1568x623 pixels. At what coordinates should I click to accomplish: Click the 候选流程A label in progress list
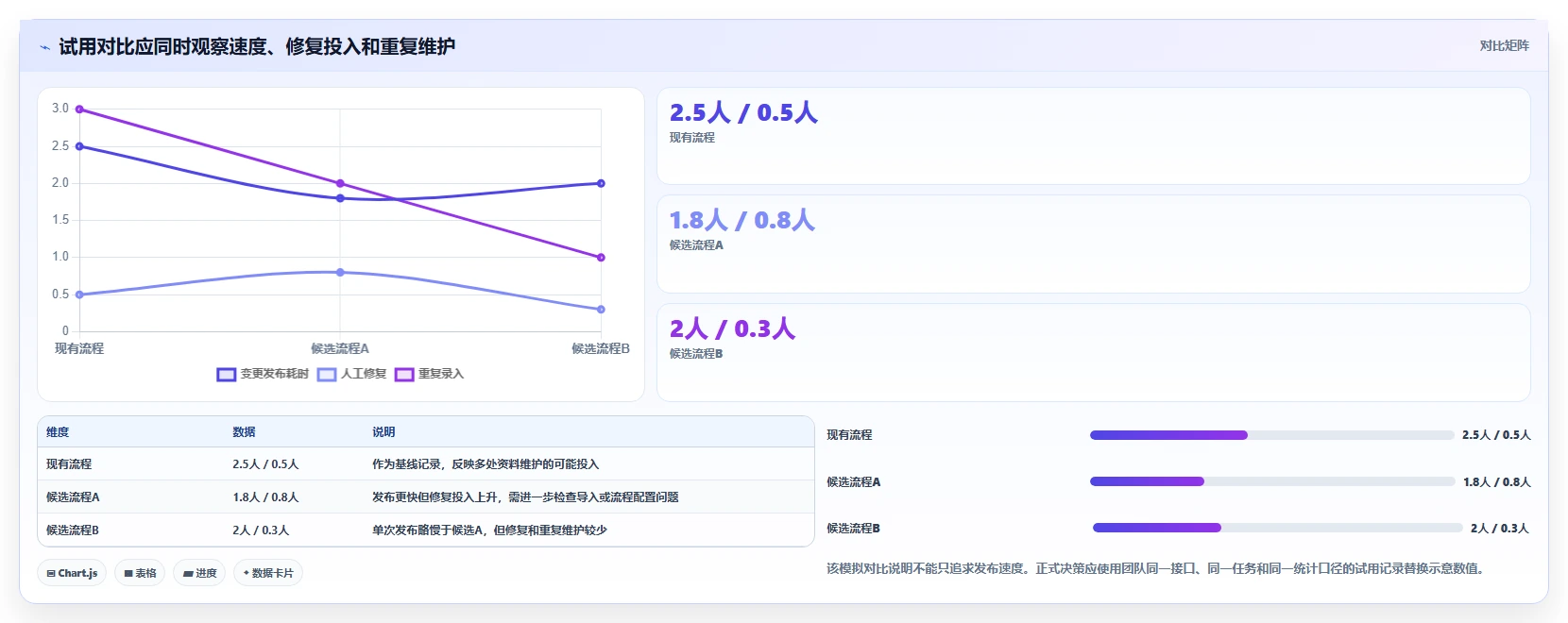click(853, 481)
